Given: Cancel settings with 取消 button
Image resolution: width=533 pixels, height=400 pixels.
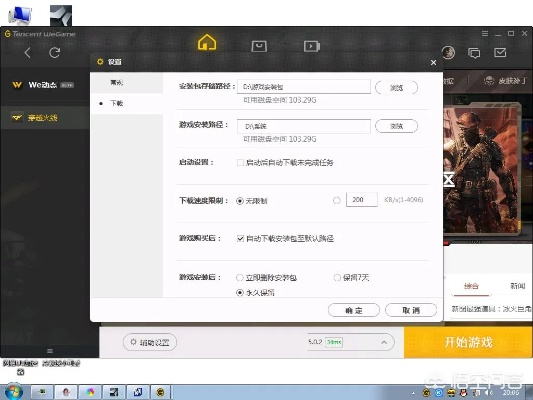Looking at the screenshot, I should (411, 310).
